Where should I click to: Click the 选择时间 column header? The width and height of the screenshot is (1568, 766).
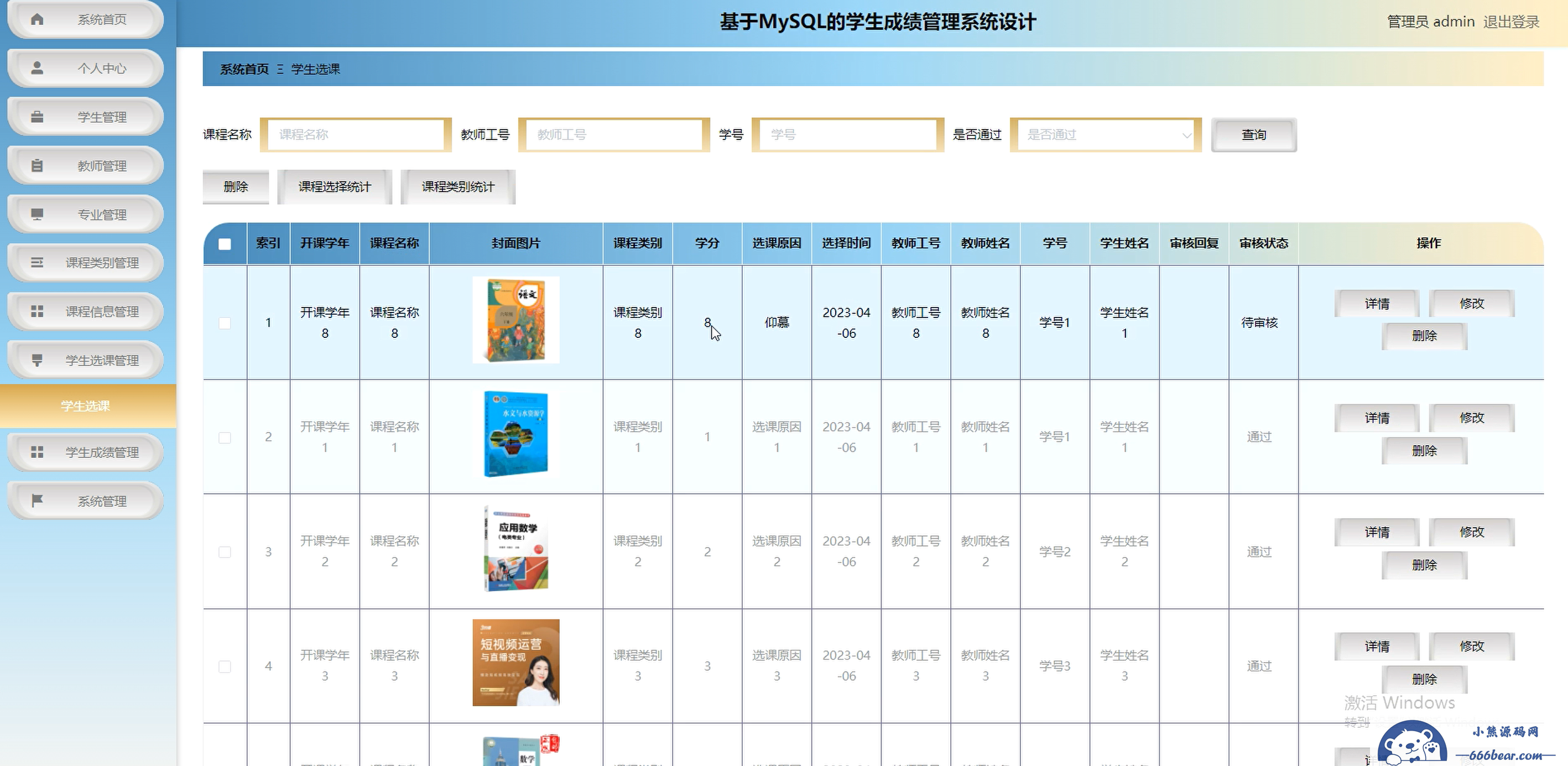tap(846, 243)
